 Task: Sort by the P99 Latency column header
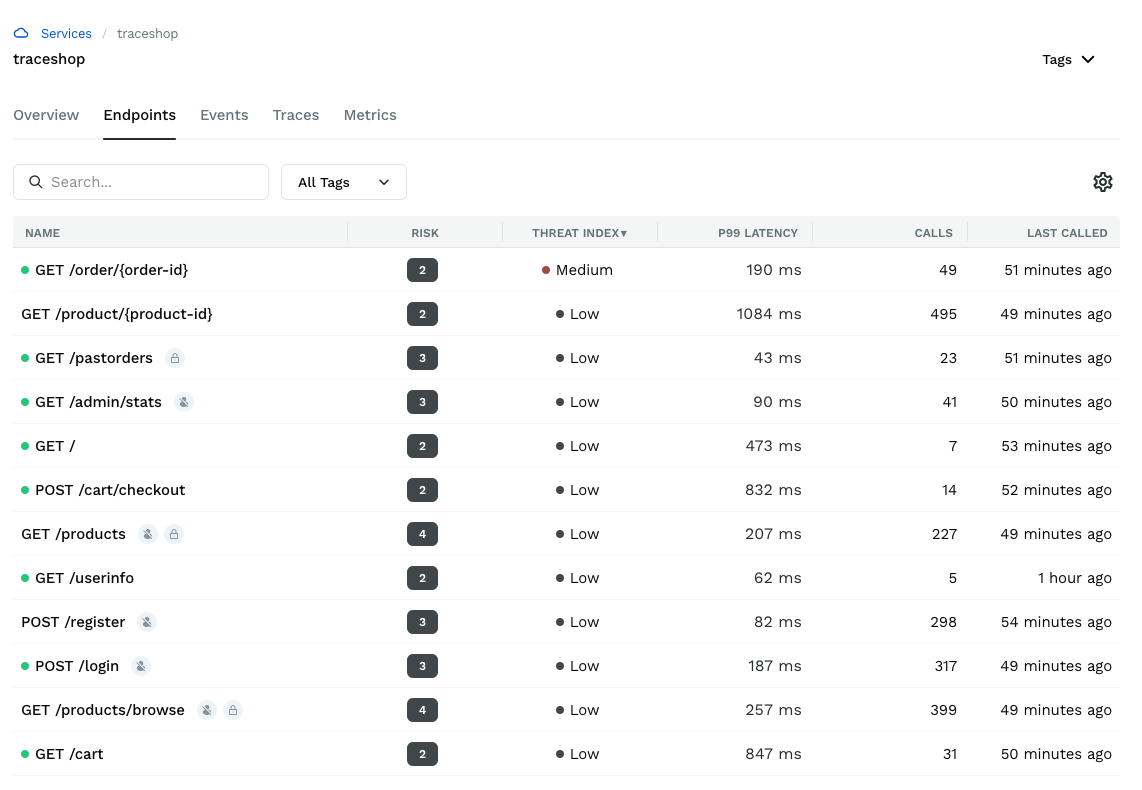click(758, 233)
